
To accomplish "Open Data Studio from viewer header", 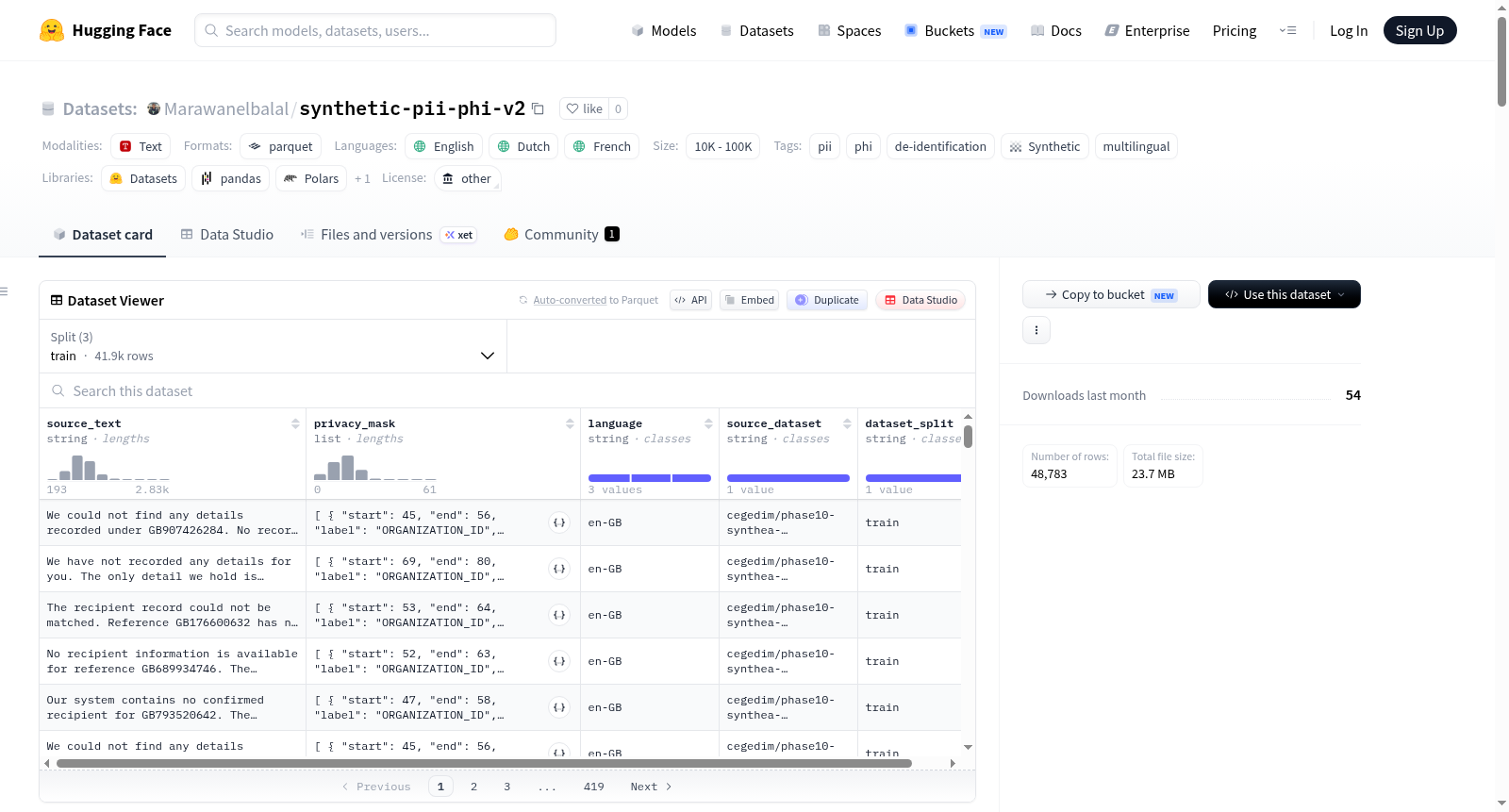I will tap(920, 300).
